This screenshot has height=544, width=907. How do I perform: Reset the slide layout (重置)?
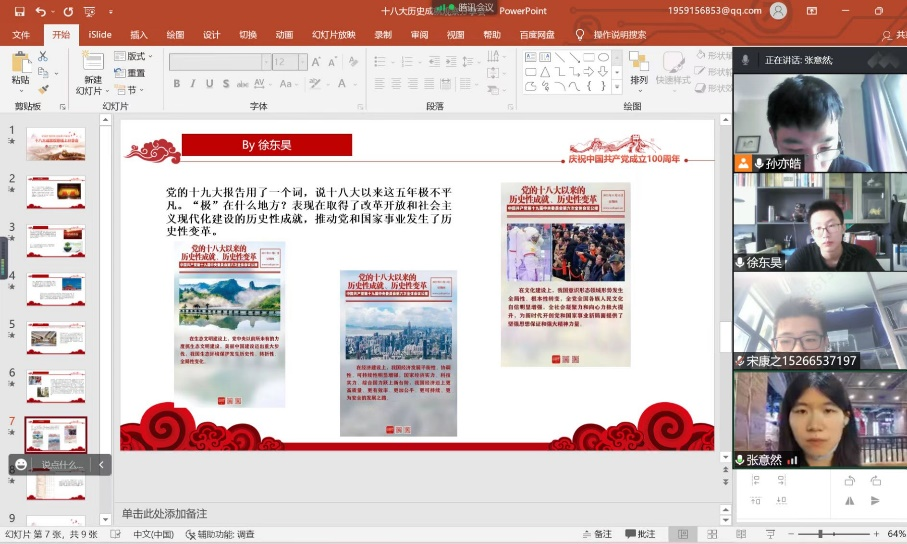[130, 73]
